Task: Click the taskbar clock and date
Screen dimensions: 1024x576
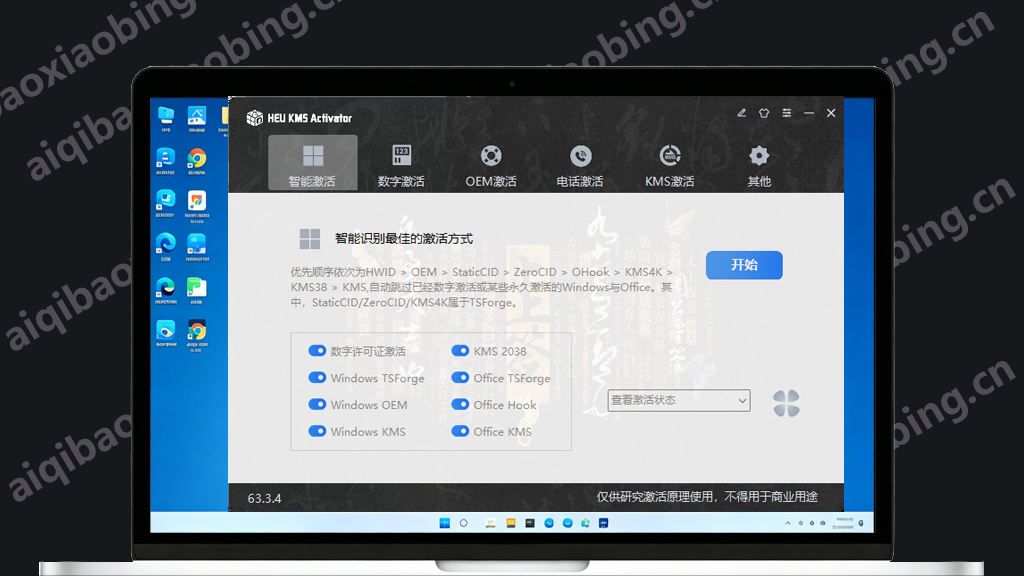Action: click(844, 523)
